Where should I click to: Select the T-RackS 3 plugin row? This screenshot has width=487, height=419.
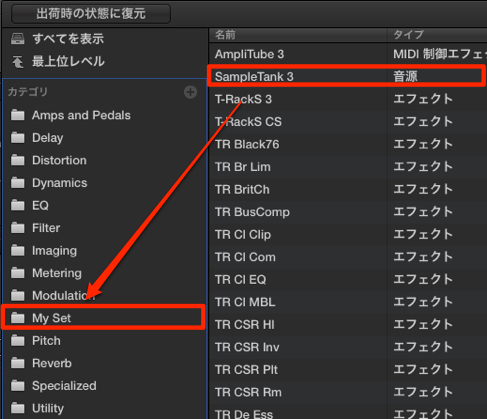348,99
